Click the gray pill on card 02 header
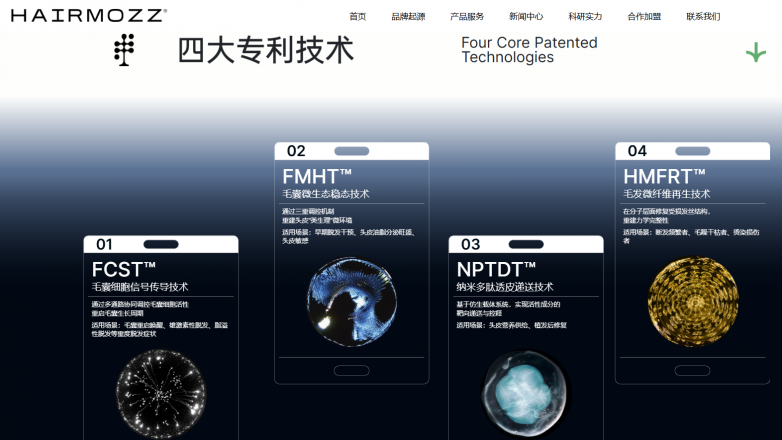 point(352,151)
